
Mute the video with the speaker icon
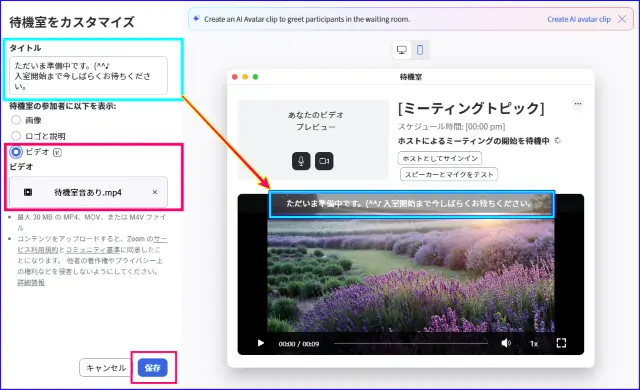pos(506,343)
